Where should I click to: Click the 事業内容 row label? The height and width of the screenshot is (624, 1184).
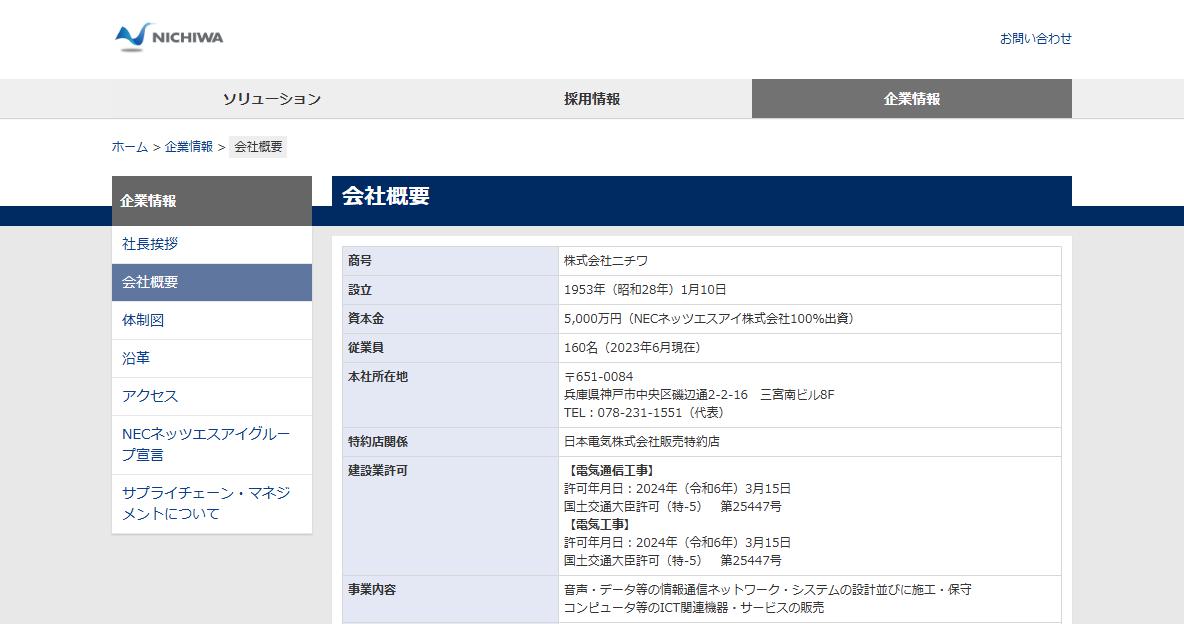click(x=372, y=589)
